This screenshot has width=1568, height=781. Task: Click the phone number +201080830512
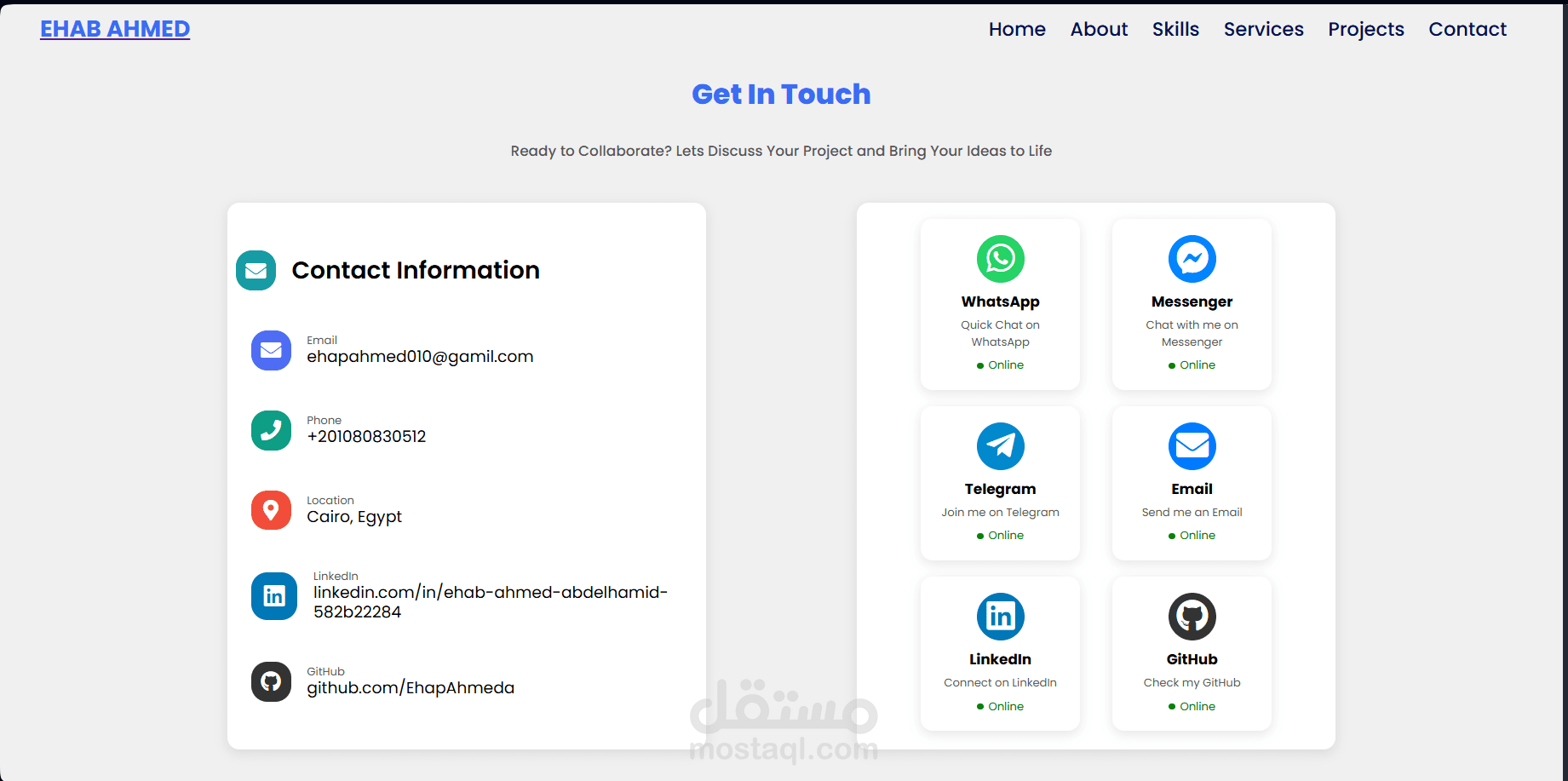tap(366, 436)
